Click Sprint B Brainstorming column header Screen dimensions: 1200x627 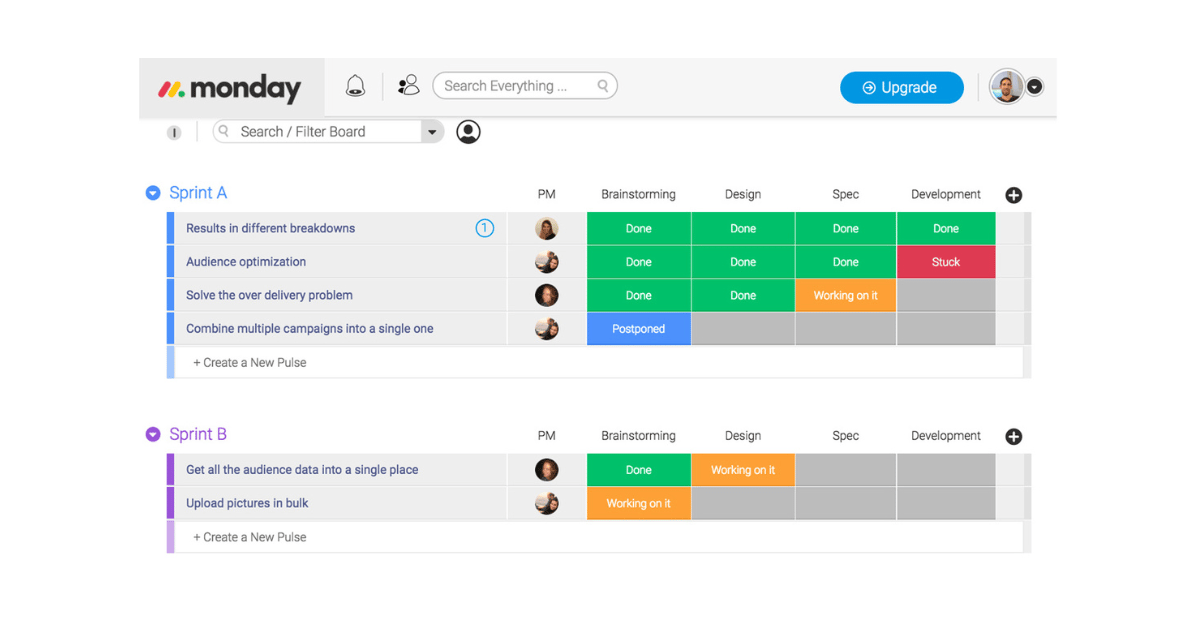click(x=638, y=435)
